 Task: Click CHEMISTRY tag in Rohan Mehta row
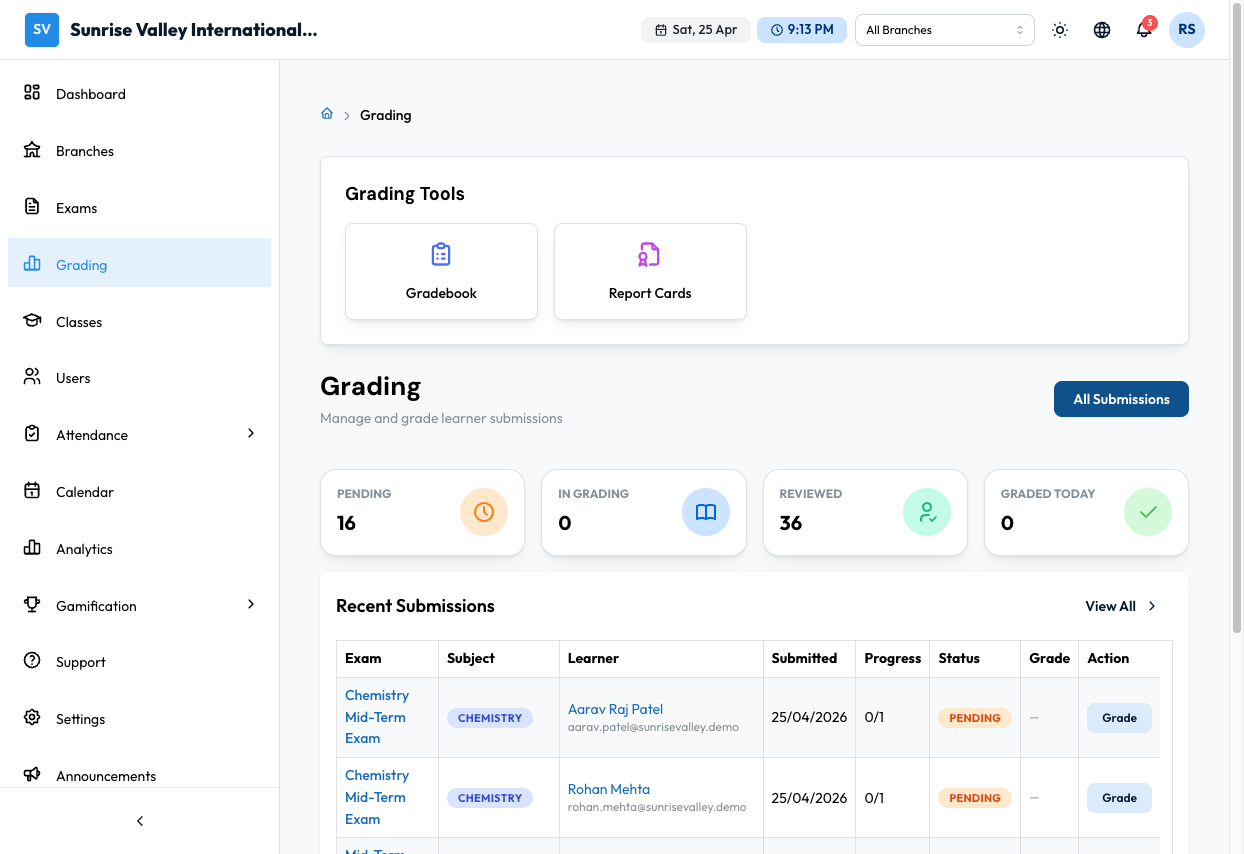click(490, 798)
